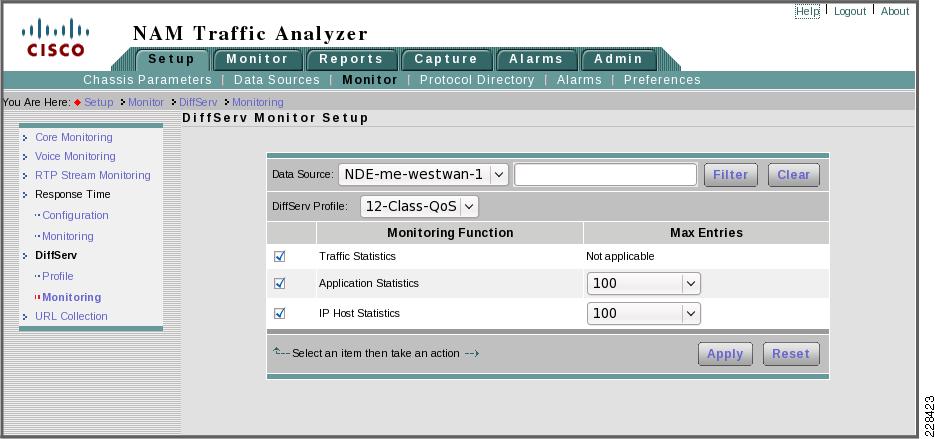
Task: Click Setup in the breadcrumb
Action: point(98,102)
